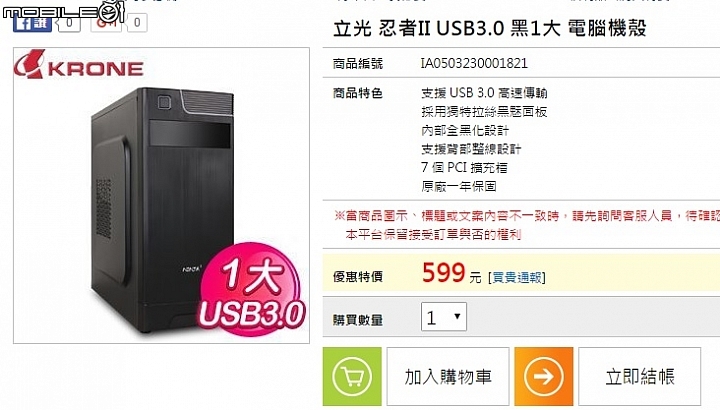
Task: Click the Mobile01 watermark logo
Action: (64, 10)
